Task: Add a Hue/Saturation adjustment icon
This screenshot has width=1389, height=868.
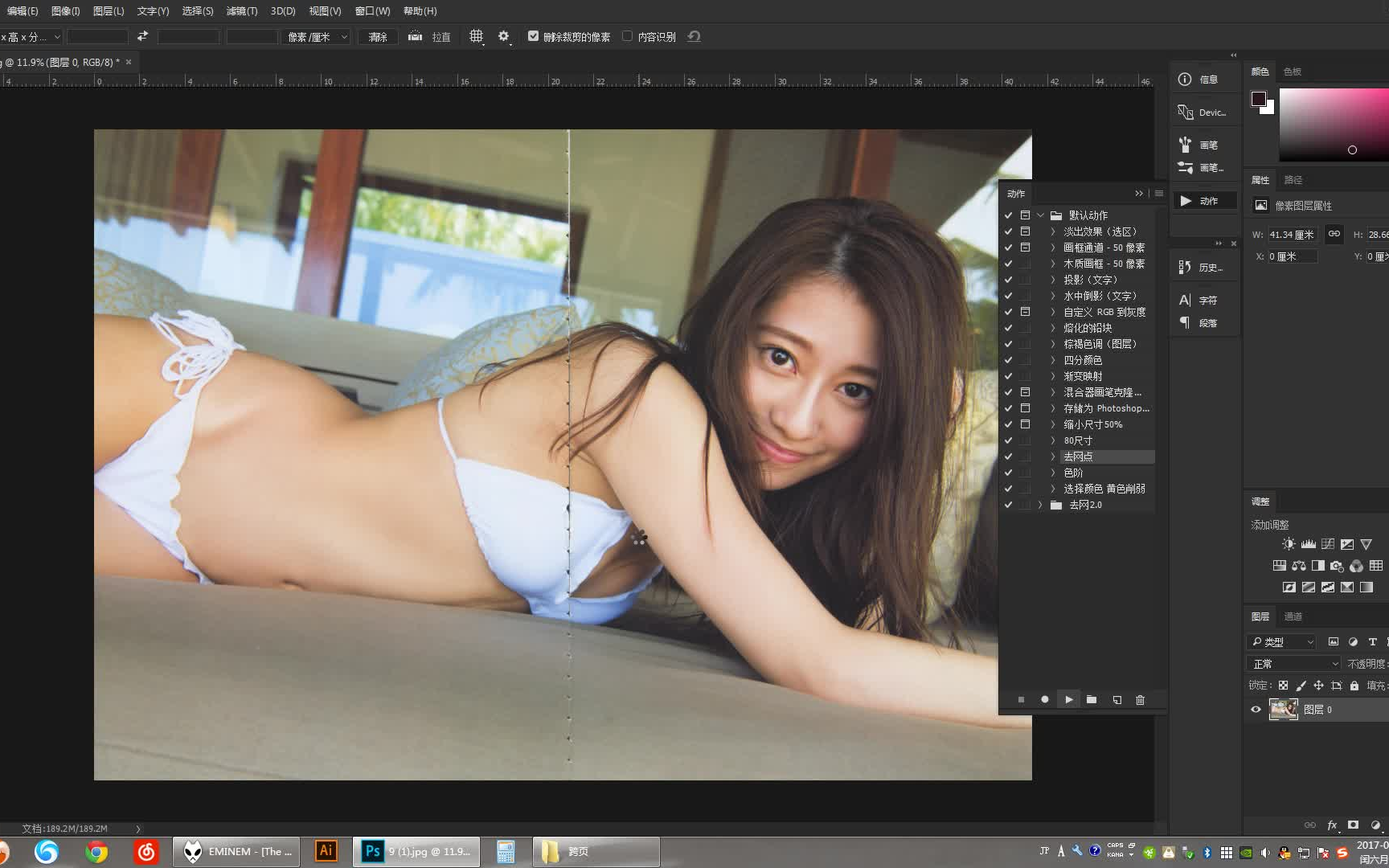Action: click(x=1280, y=566)
